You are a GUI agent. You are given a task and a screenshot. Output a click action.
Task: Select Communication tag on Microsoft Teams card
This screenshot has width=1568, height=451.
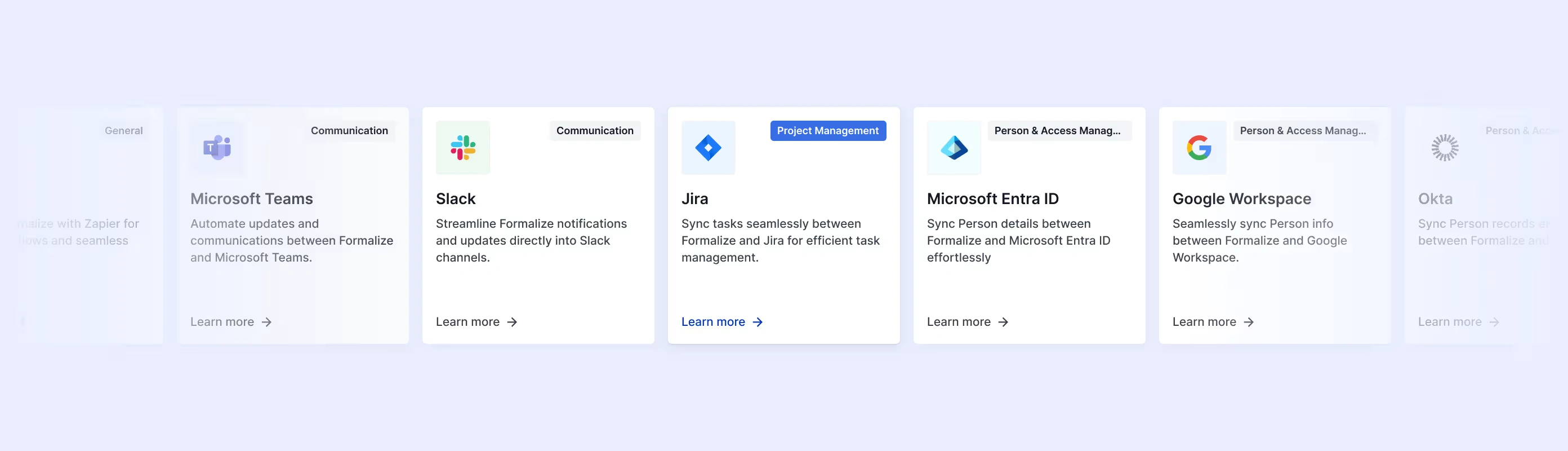click(x=349, y=130)
